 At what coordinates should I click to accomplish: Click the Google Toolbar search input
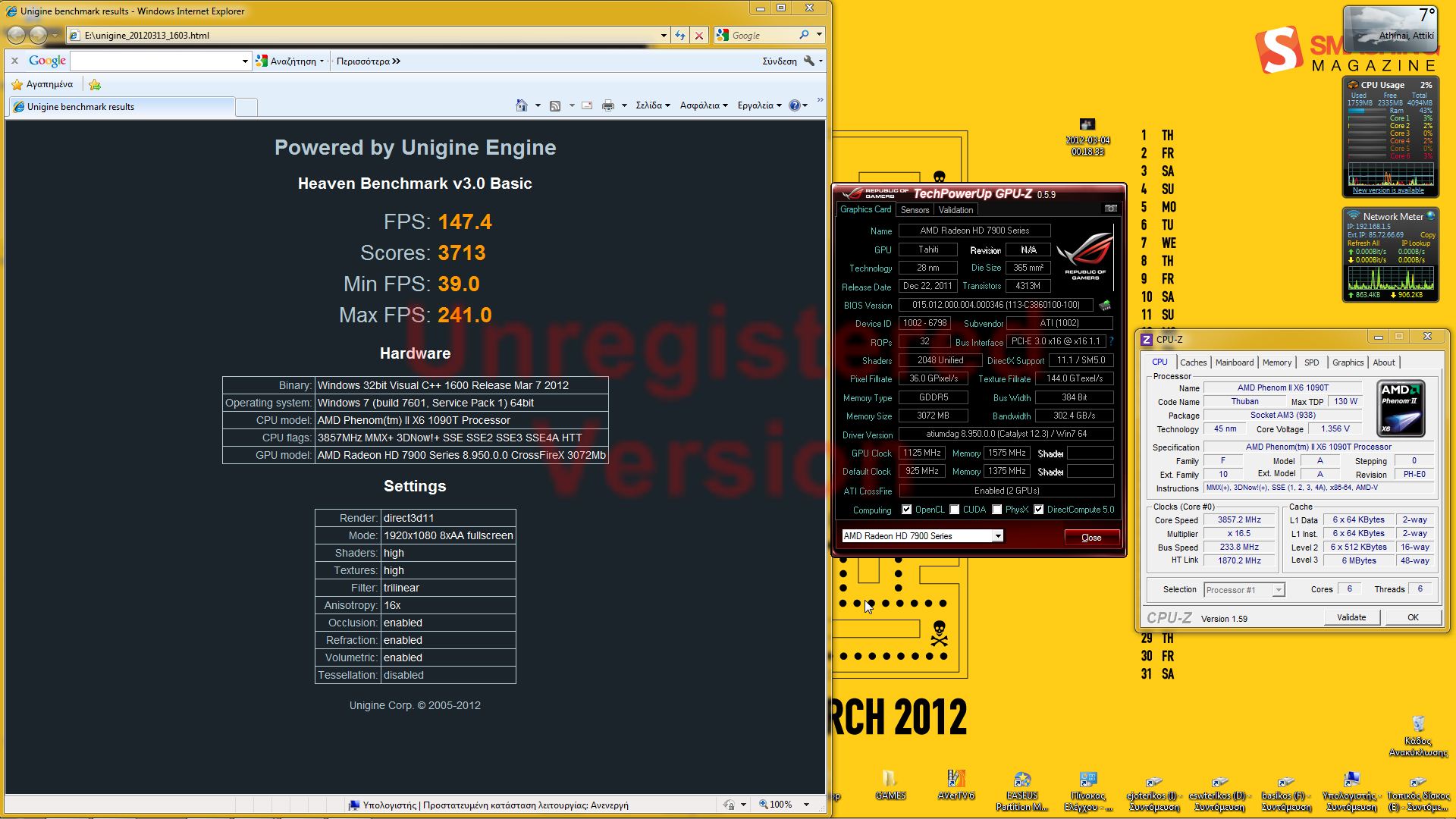pos(155,61)
